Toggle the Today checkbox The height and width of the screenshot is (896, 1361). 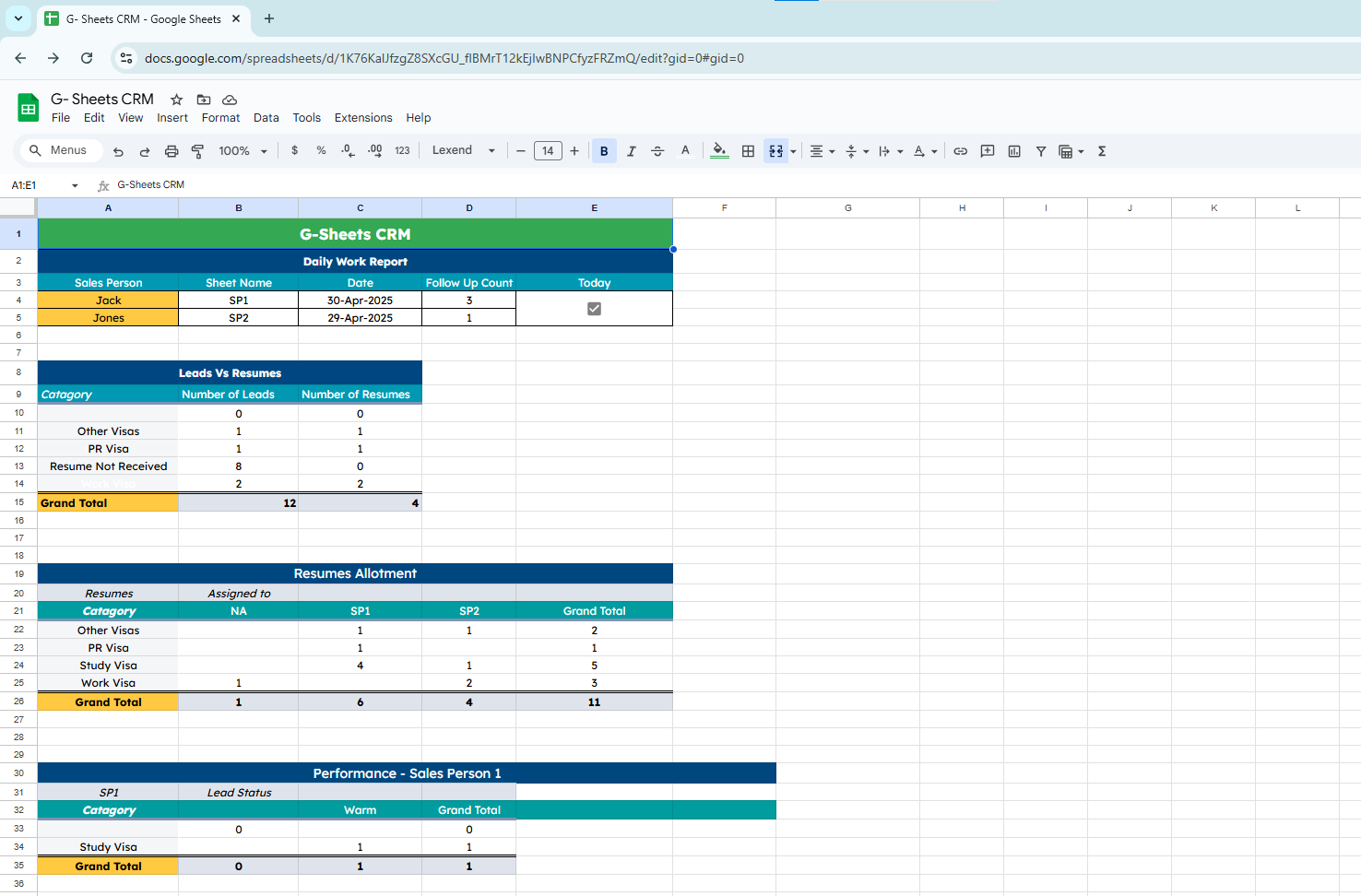(594, 309)
